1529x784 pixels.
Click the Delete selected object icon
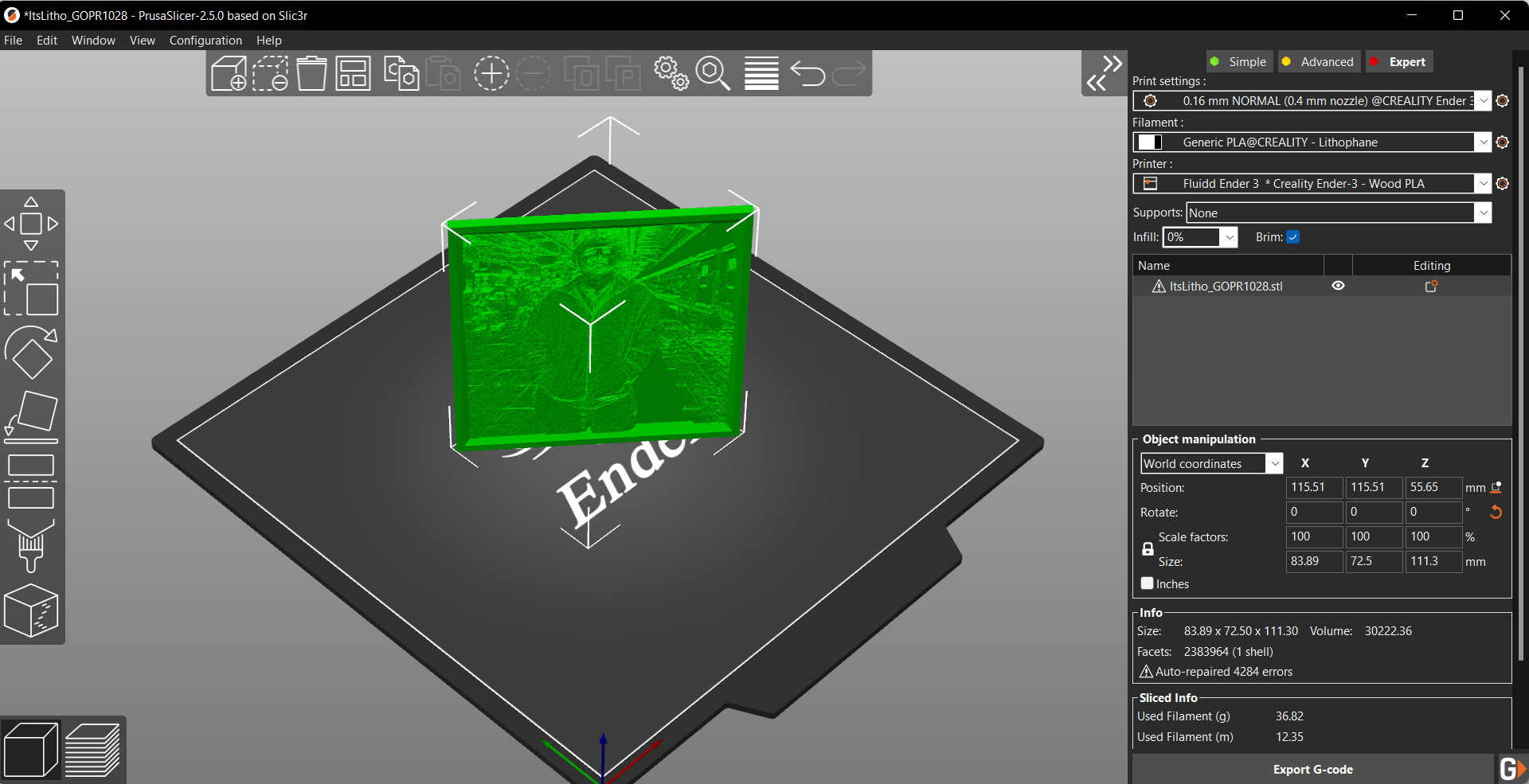[x=271, y=73]
